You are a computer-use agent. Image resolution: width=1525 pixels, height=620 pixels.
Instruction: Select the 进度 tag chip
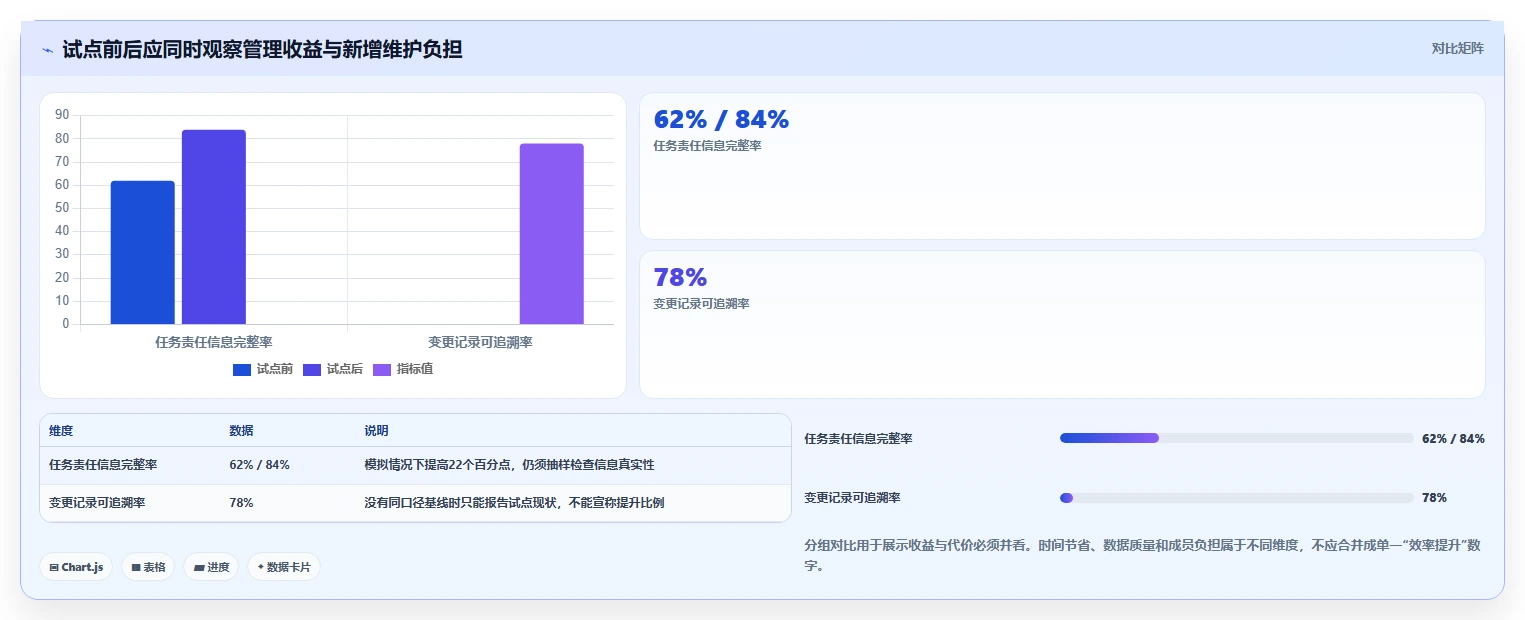(211, 567)
